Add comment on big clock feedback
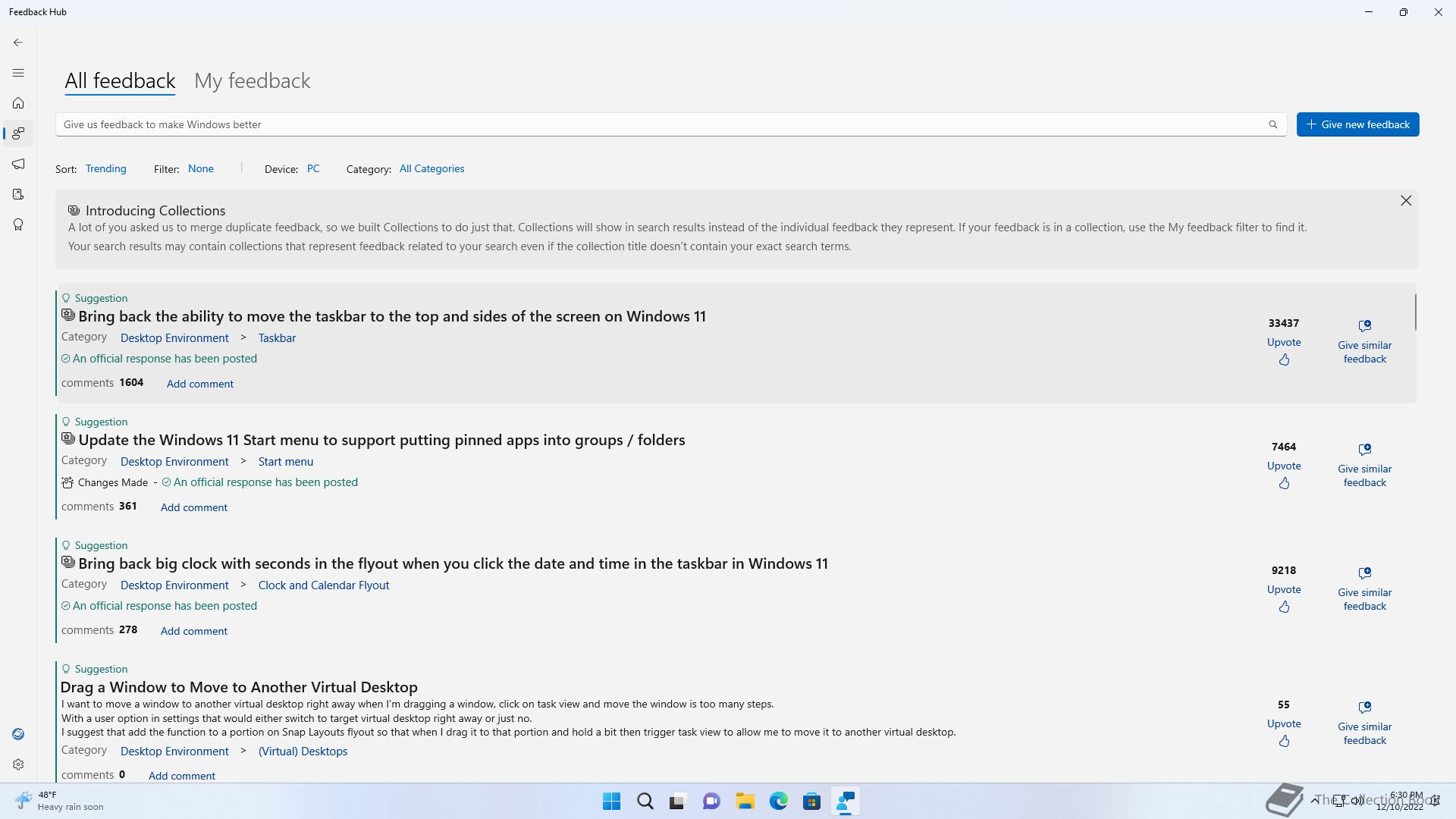Image resolution: width=1456 pixels, height=819 pixels. [194, 631]
